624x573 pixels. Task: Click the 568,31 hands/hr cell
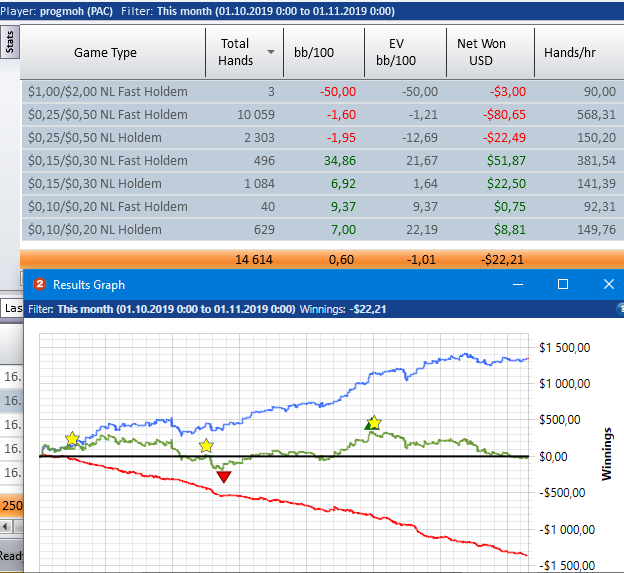[597, 115]
